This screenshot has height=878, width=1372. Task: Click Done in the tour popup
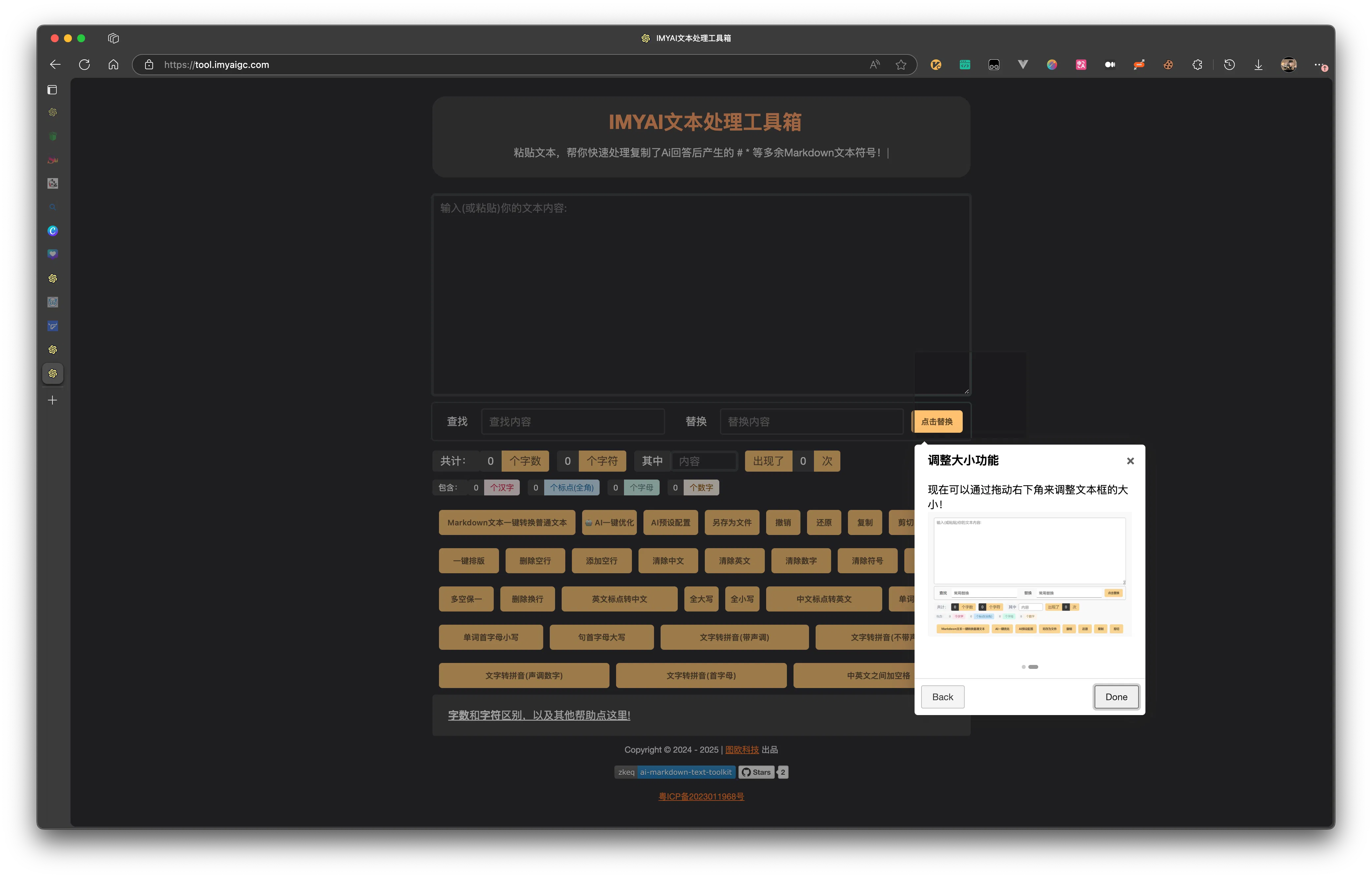pos(1116,697)
